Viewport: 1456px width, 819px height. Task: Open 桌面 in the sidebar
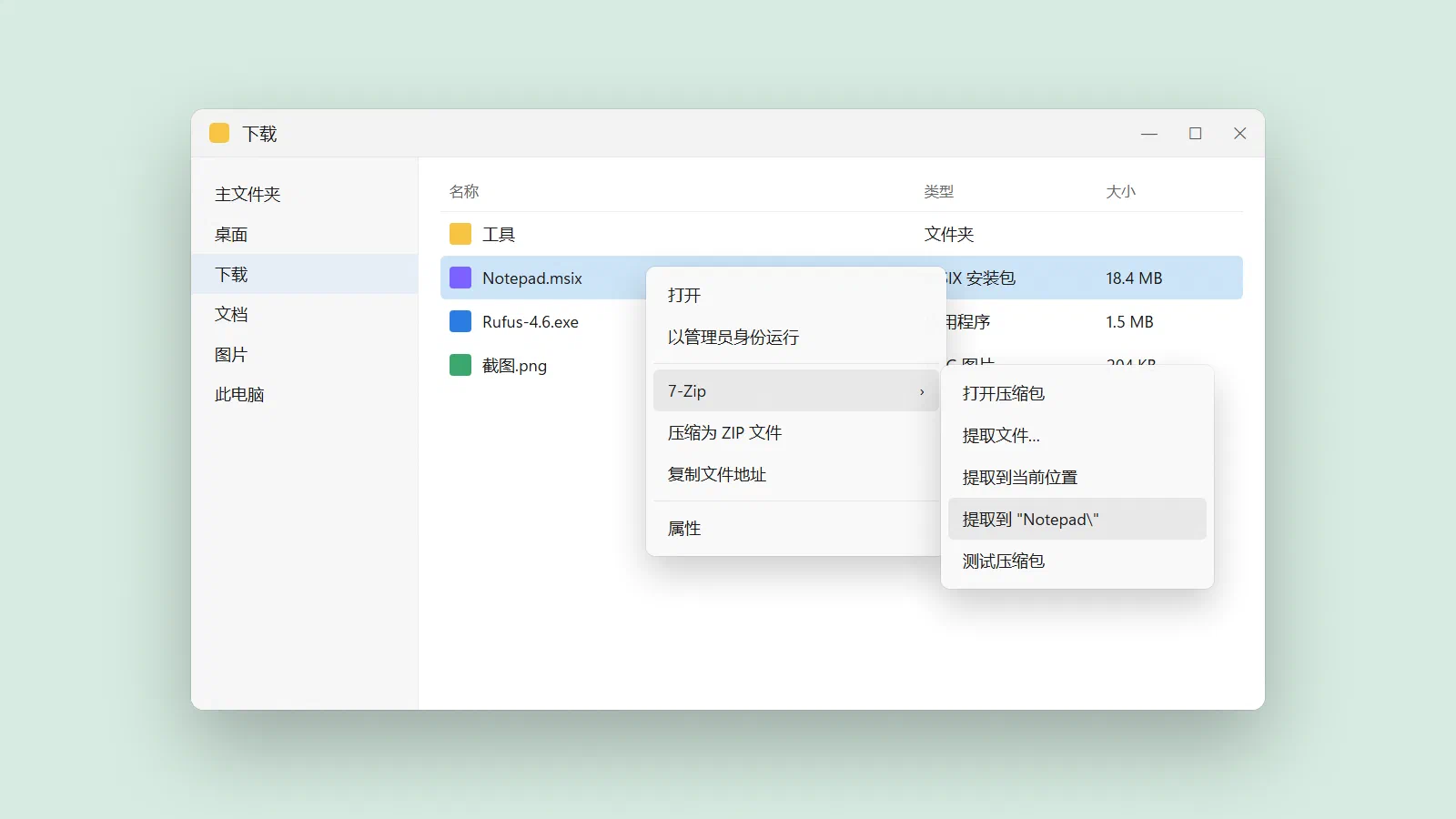click(304, 234)
